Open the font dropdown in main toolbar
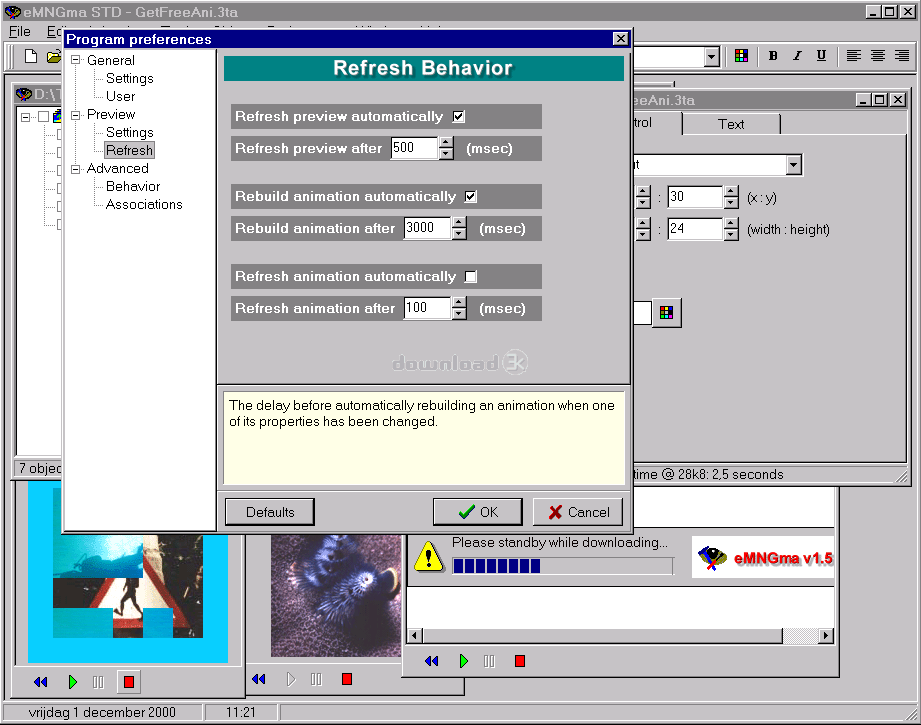This screenshot has height=725, width=921. (x=711, y=57)
